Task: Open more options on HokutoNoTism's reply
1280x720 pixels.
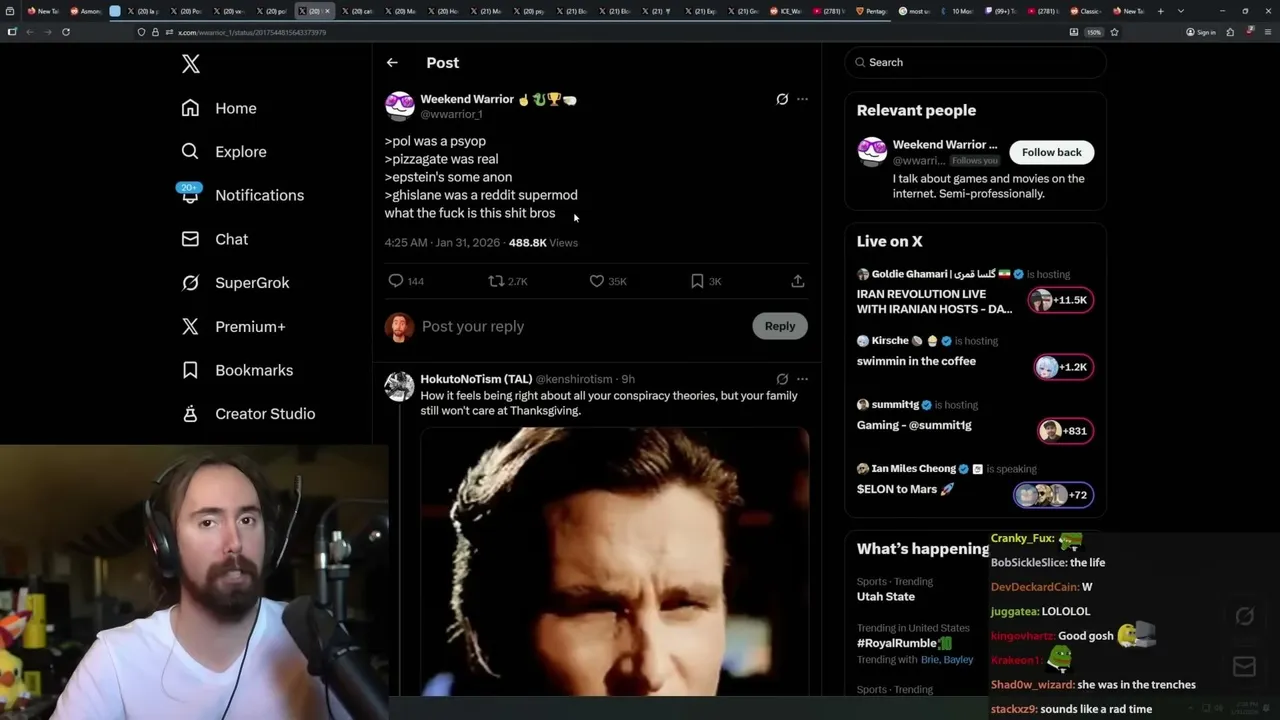Action: 802,379
